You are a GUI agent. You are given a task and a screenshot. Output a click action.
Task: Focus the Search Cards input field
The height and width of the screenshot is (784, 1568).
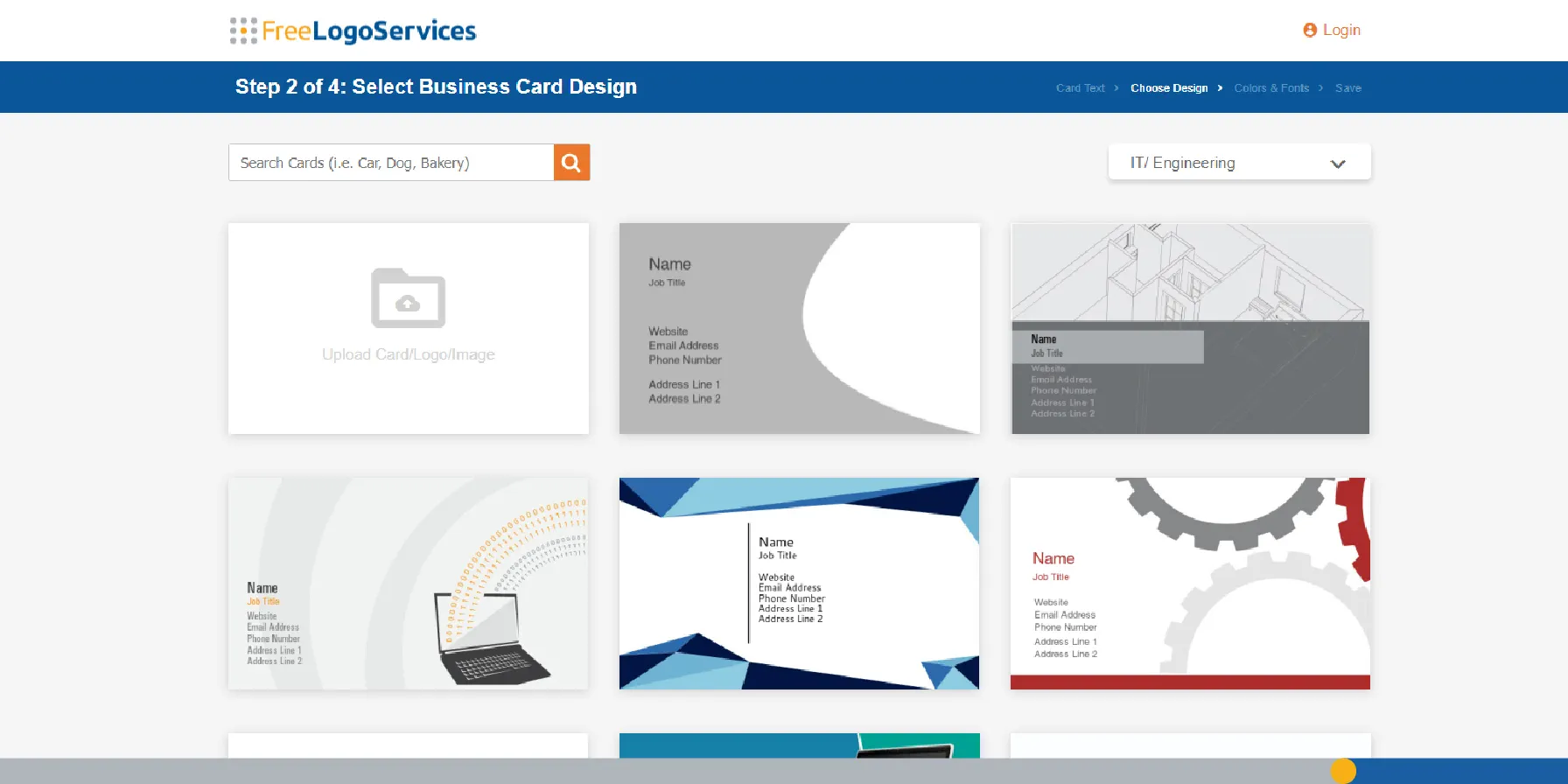click(391, 163)
